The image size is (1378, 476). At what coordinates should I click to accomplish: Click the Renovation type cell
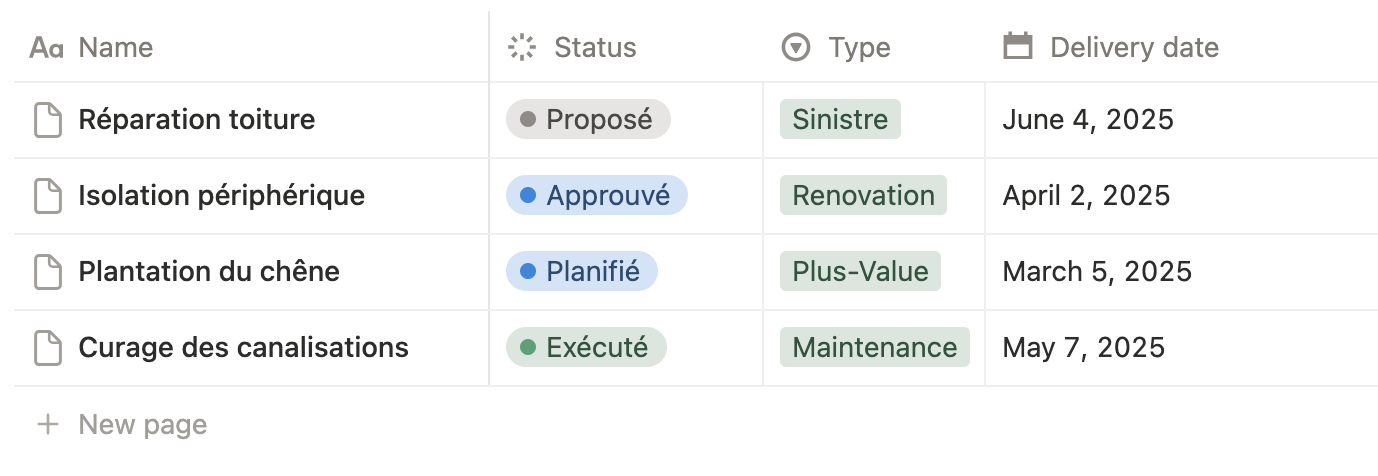(x=863, y=196)
